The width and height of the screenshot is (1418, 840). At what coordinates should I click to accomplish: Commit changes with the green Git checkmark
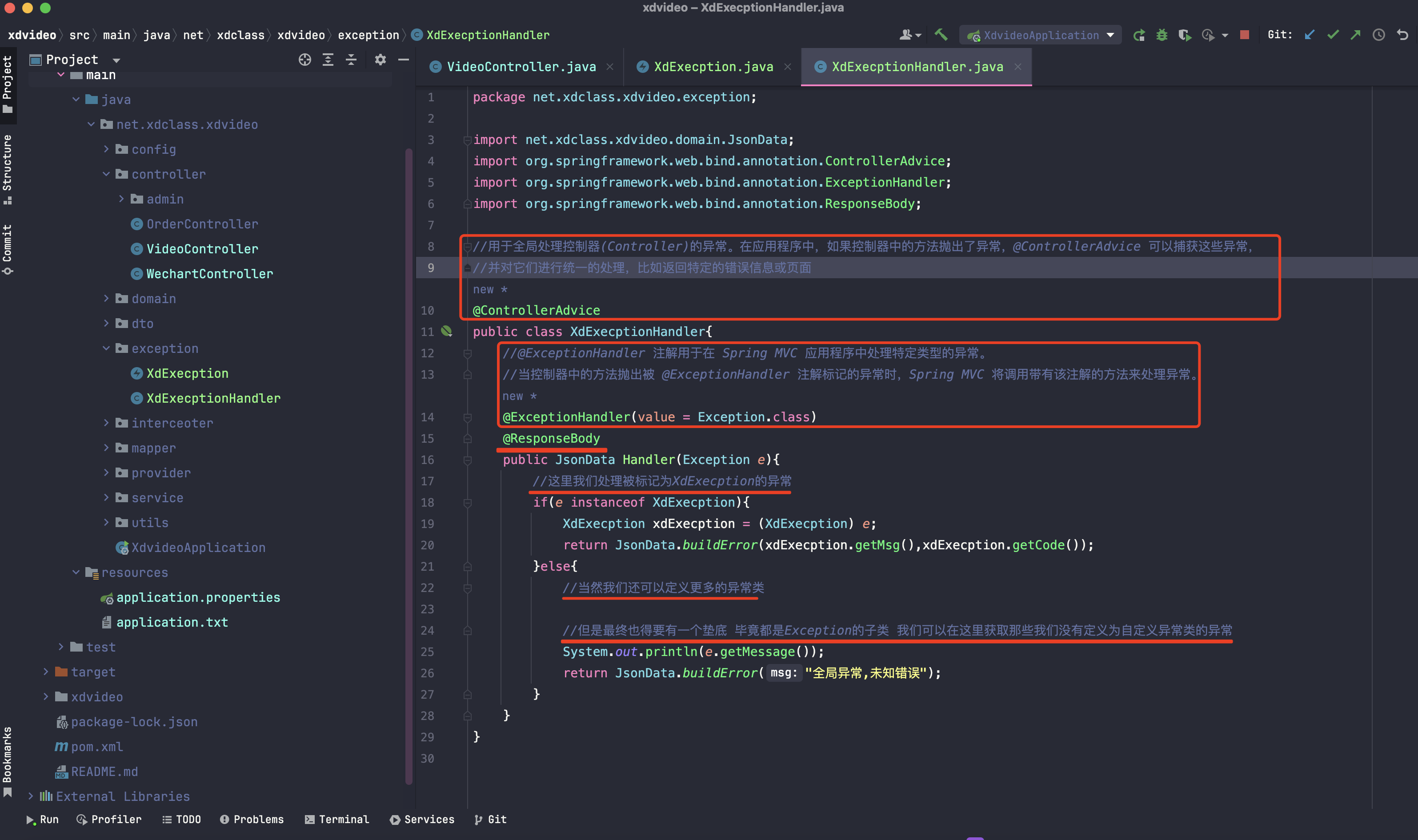click(x=1333, y=35)
